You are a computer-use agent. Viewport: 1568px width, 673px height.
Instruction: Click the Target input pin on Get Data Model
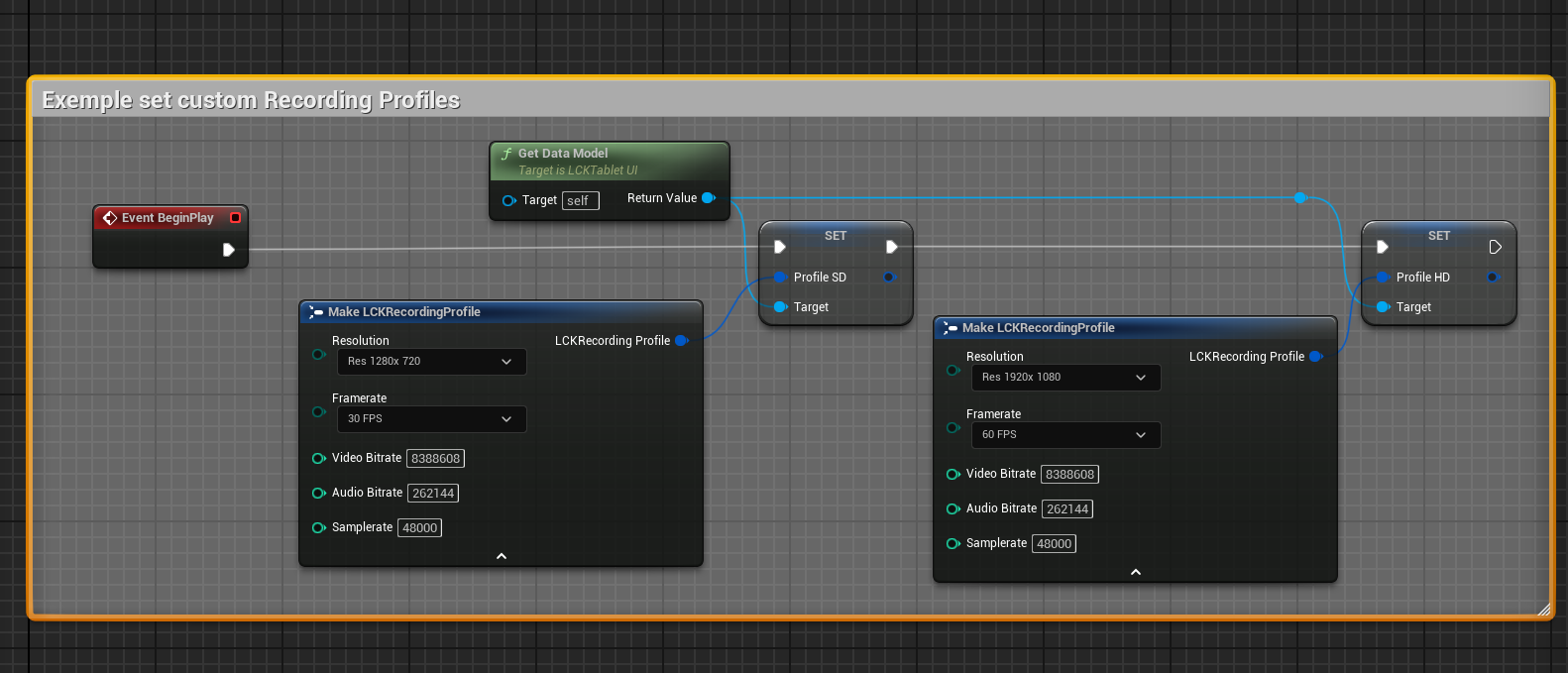509,200
